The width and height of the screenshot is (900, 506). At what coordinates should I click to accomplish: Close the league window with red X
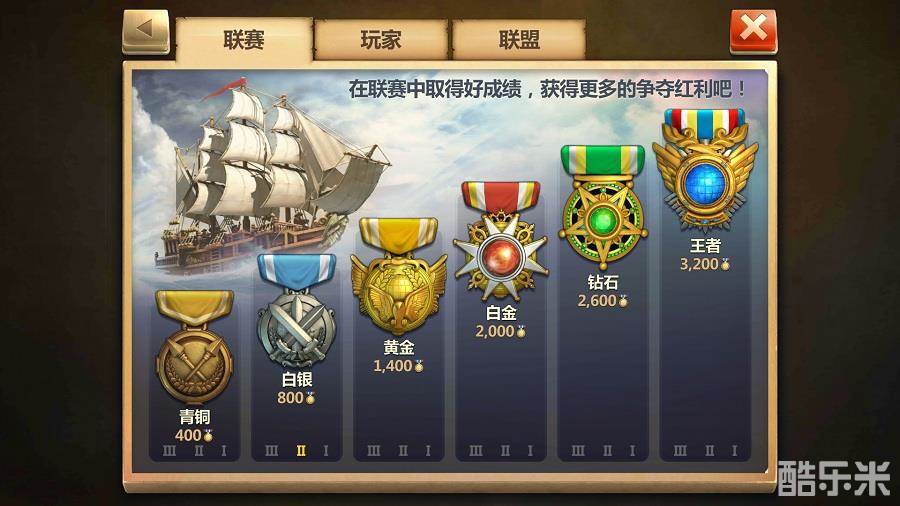[753, 30]
